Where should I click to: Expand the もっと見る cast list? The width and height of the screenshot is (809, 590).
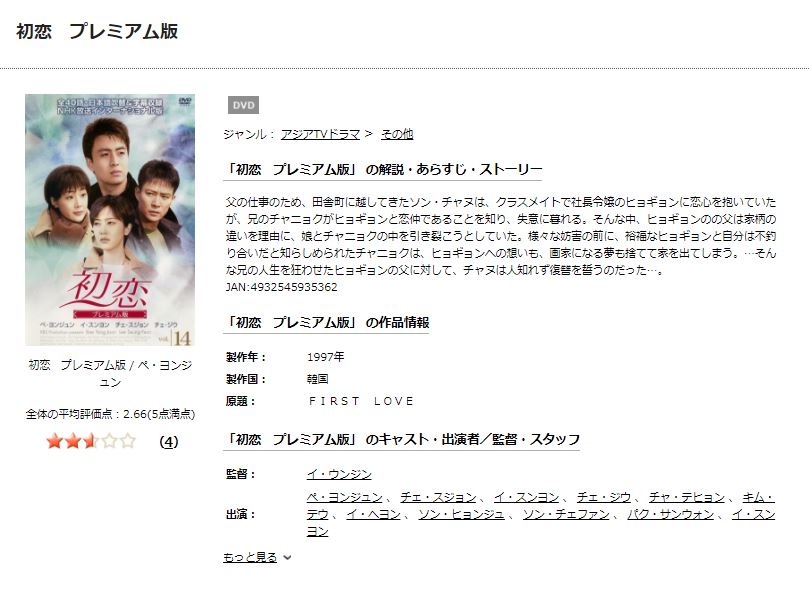250,557
